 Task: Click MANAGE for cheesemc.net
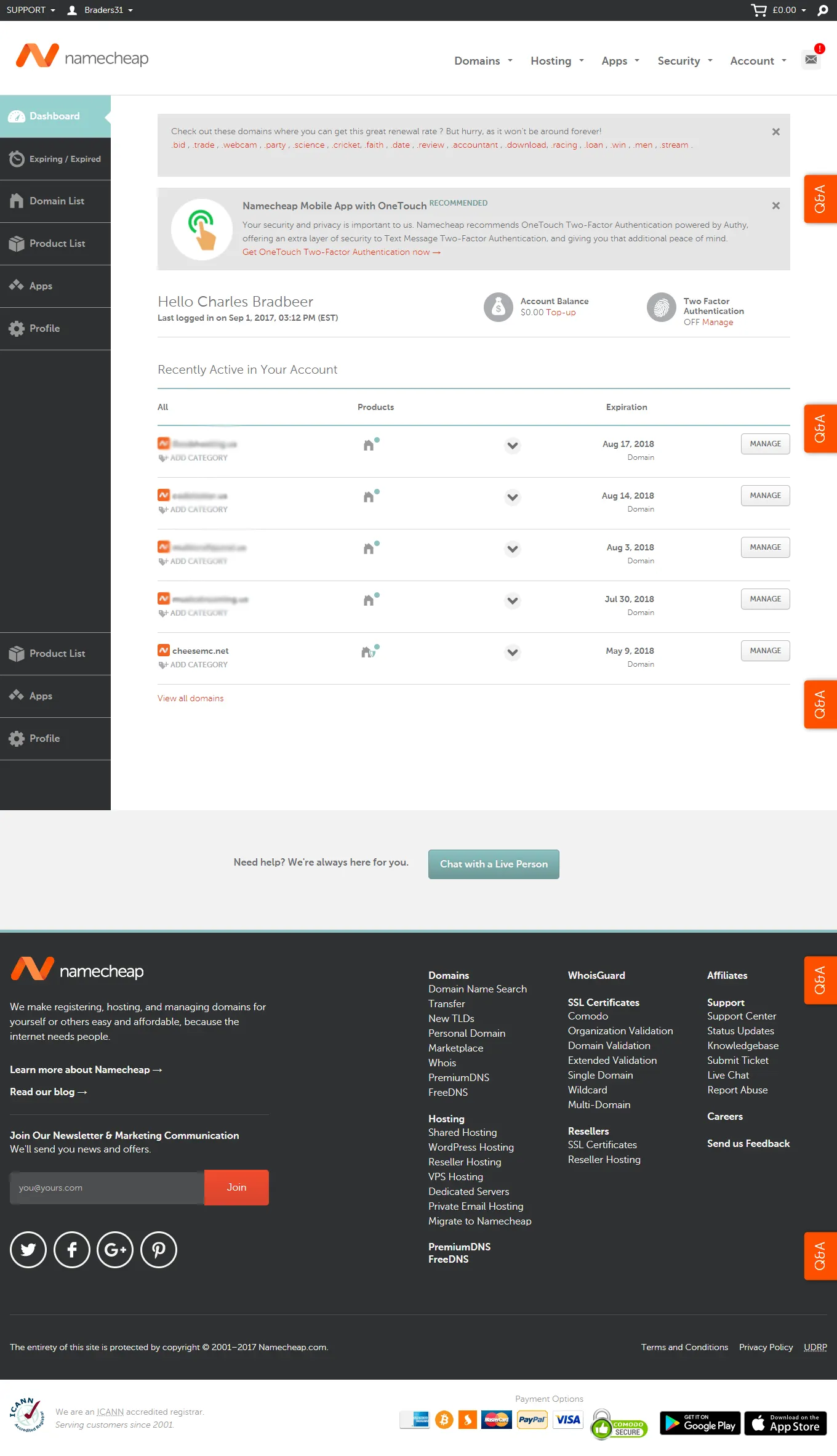pyautogui.click(x=765, y=651)
